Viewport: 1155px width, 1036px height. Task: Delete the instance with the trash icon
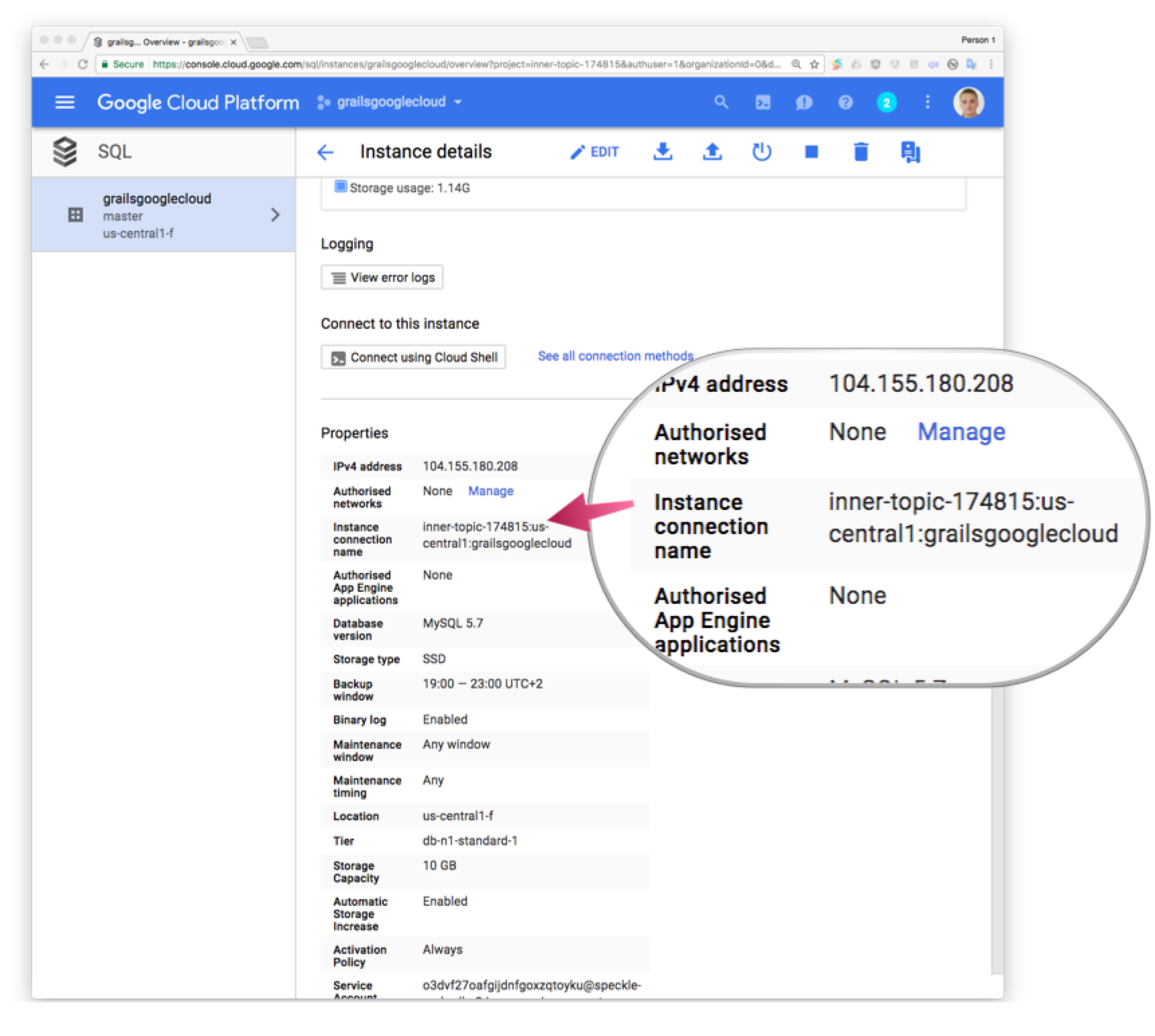[x=861, y=152]
